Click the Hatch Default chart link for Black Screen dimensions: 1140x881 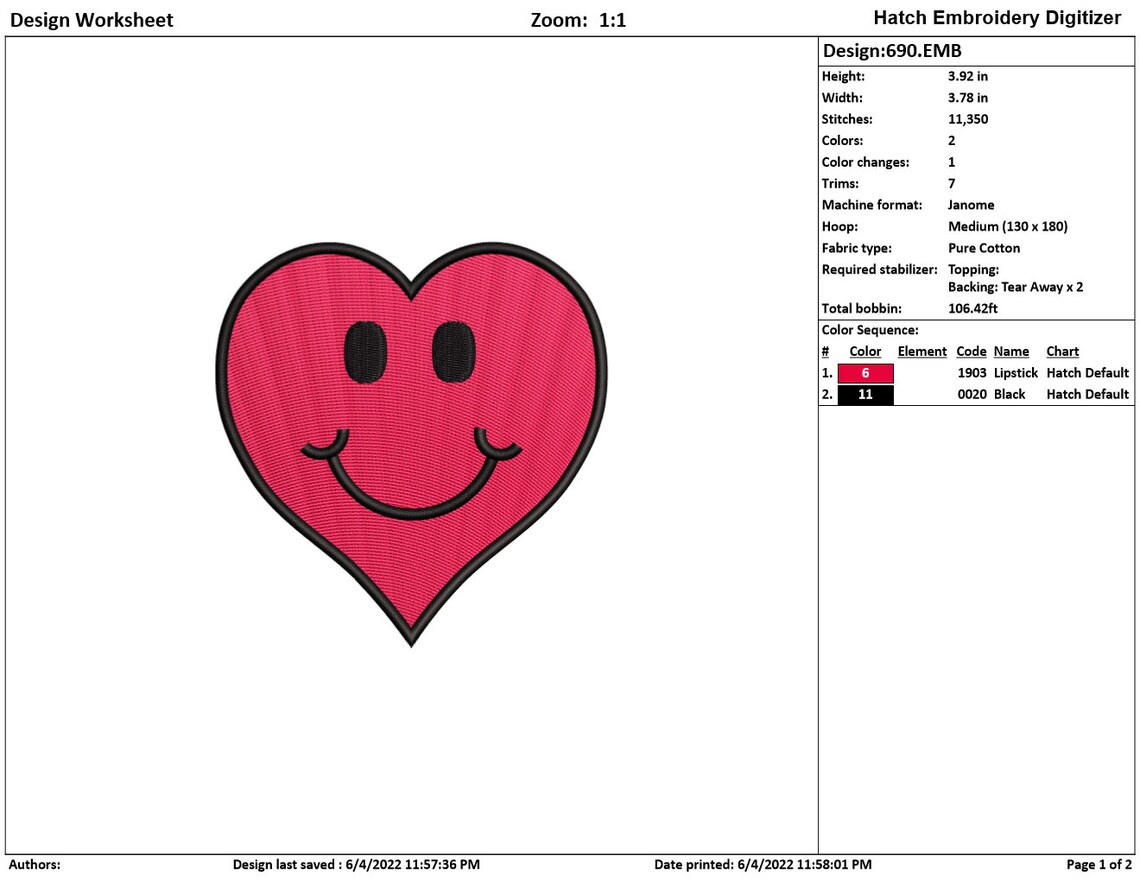(1087, 394)
